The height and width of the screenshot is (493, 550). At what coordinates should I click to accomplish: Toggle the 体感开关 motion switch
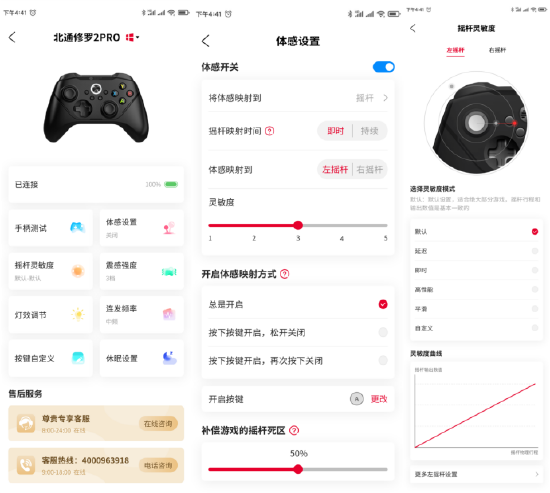point(383,67)
